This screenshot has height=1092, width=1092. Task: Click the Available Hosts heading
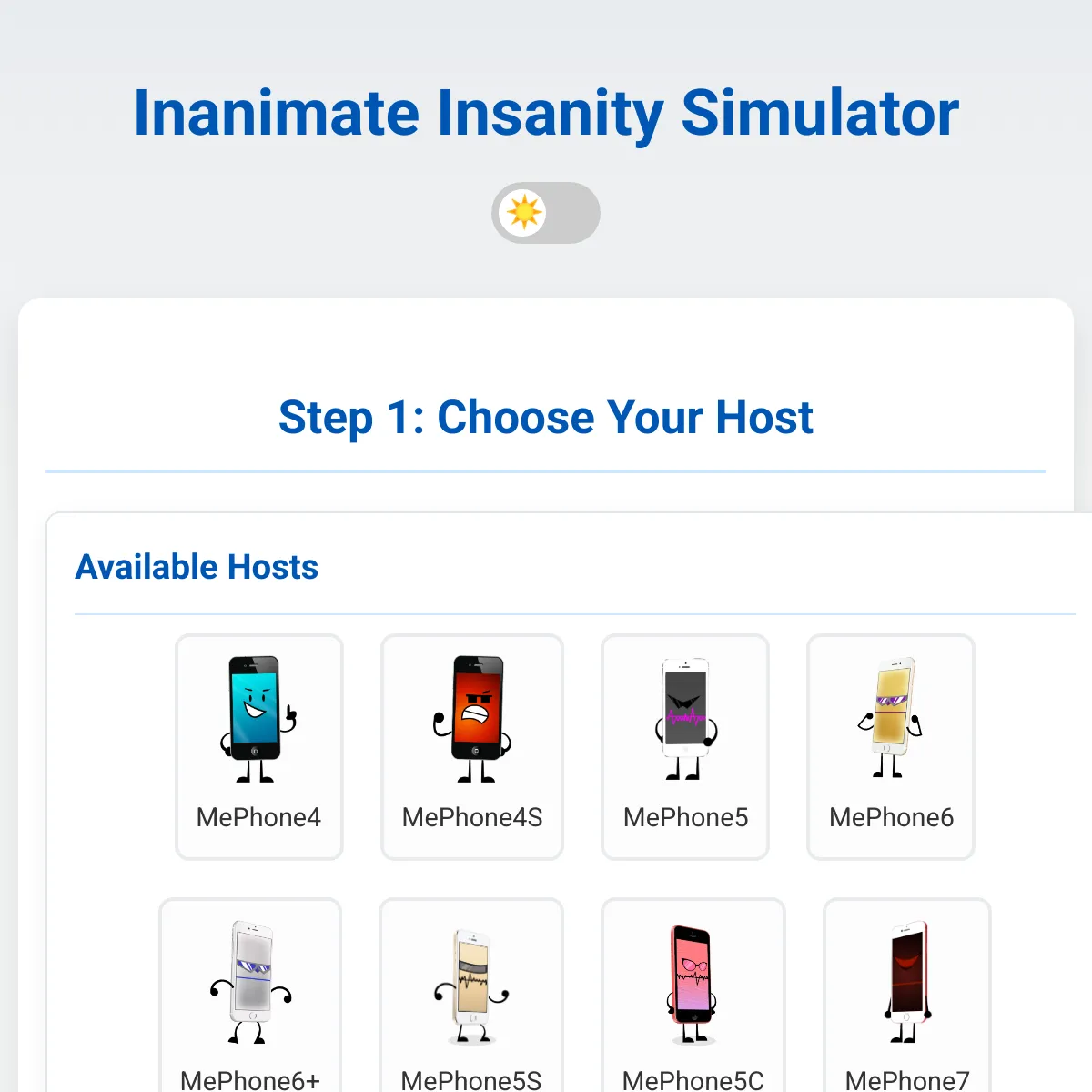tap(197, 567)
